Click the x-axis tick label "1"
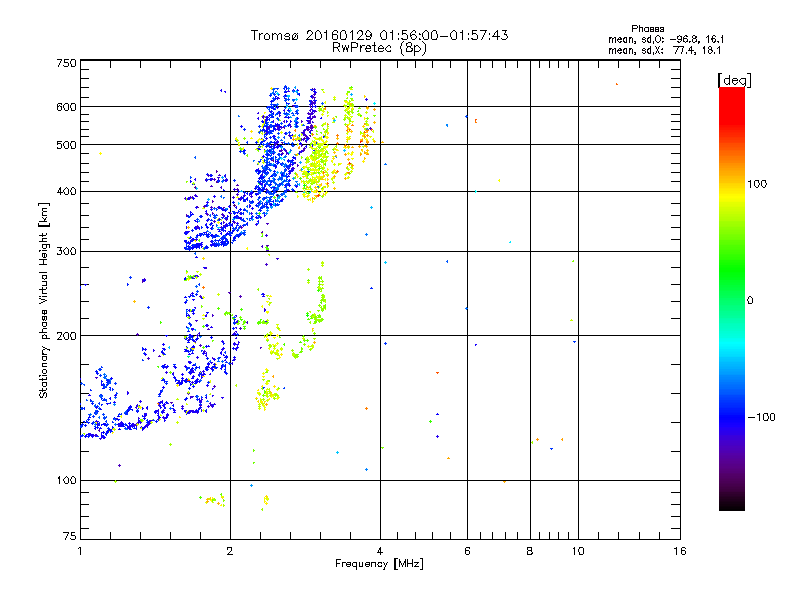Image resolution: width=800 pixels, height=600 pixels. (80, 551)
